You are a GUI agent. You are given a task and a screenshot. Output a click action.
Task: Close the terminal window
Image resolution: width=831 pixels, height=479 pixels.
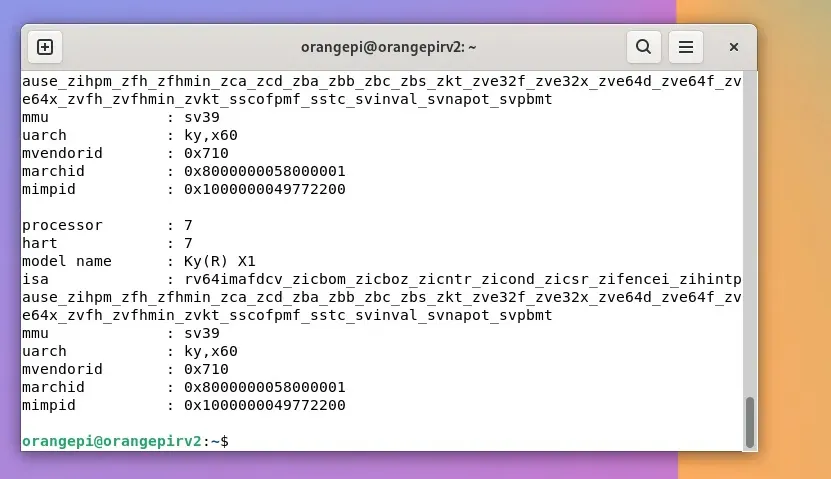[x=733, y=47]
